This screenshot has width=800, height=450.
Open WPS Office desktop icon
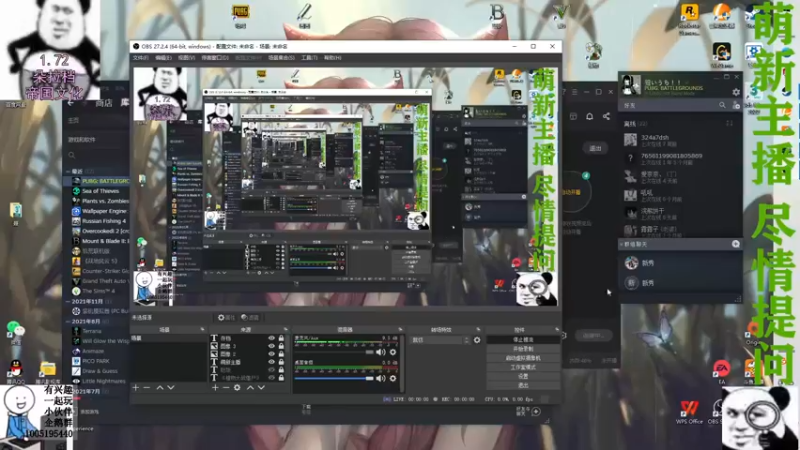click(x=689, y=411)
